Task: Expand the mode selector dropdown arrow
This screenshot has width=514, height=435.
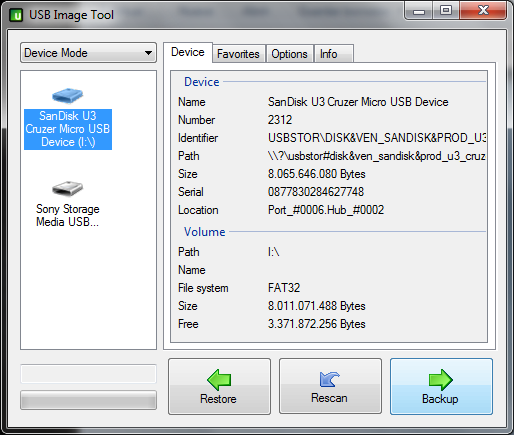Action: pyautogui.click(x=148, y=53)
